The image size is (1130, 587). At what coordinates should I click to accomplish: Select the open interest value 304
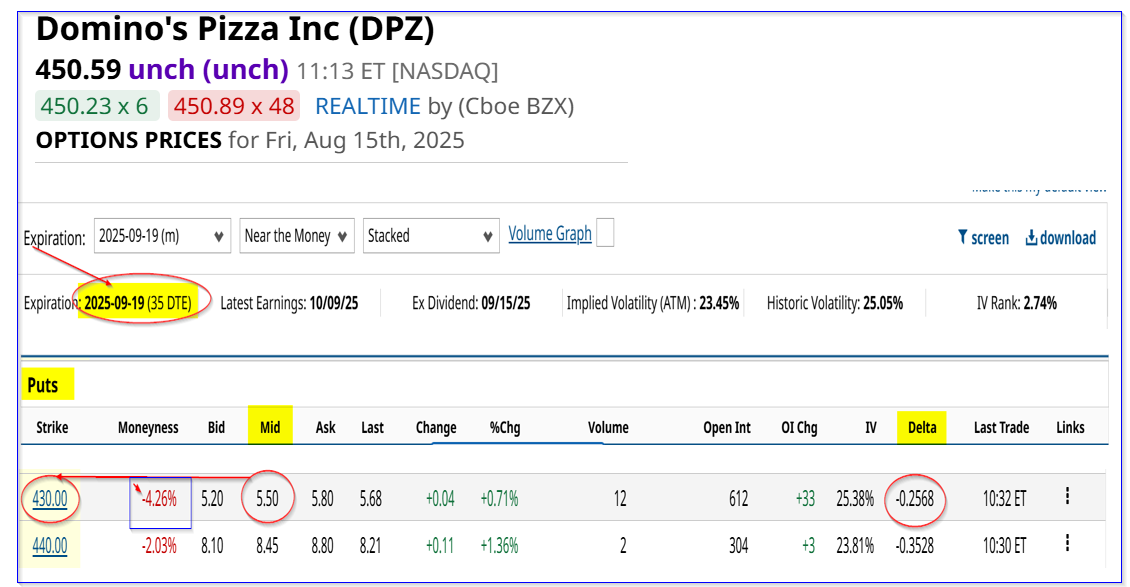point(739,546)
